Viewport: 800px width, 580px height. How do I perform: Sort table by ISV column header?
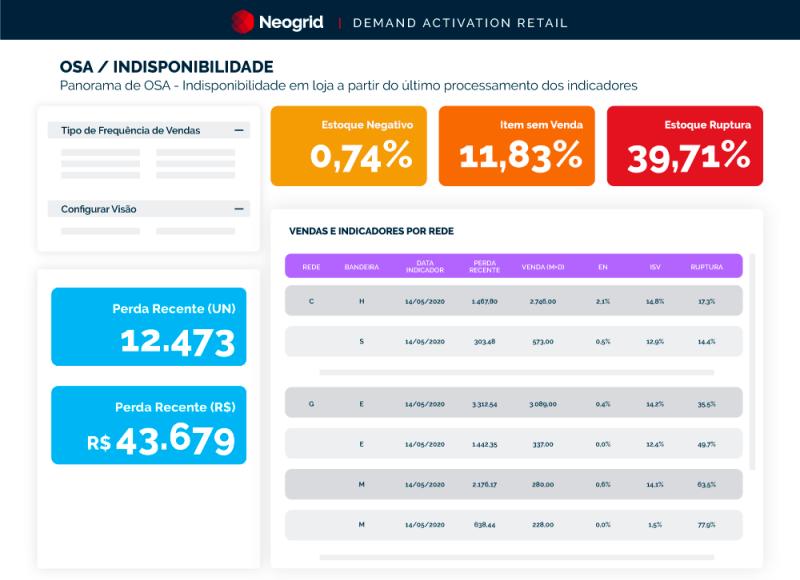coord(655,267)
